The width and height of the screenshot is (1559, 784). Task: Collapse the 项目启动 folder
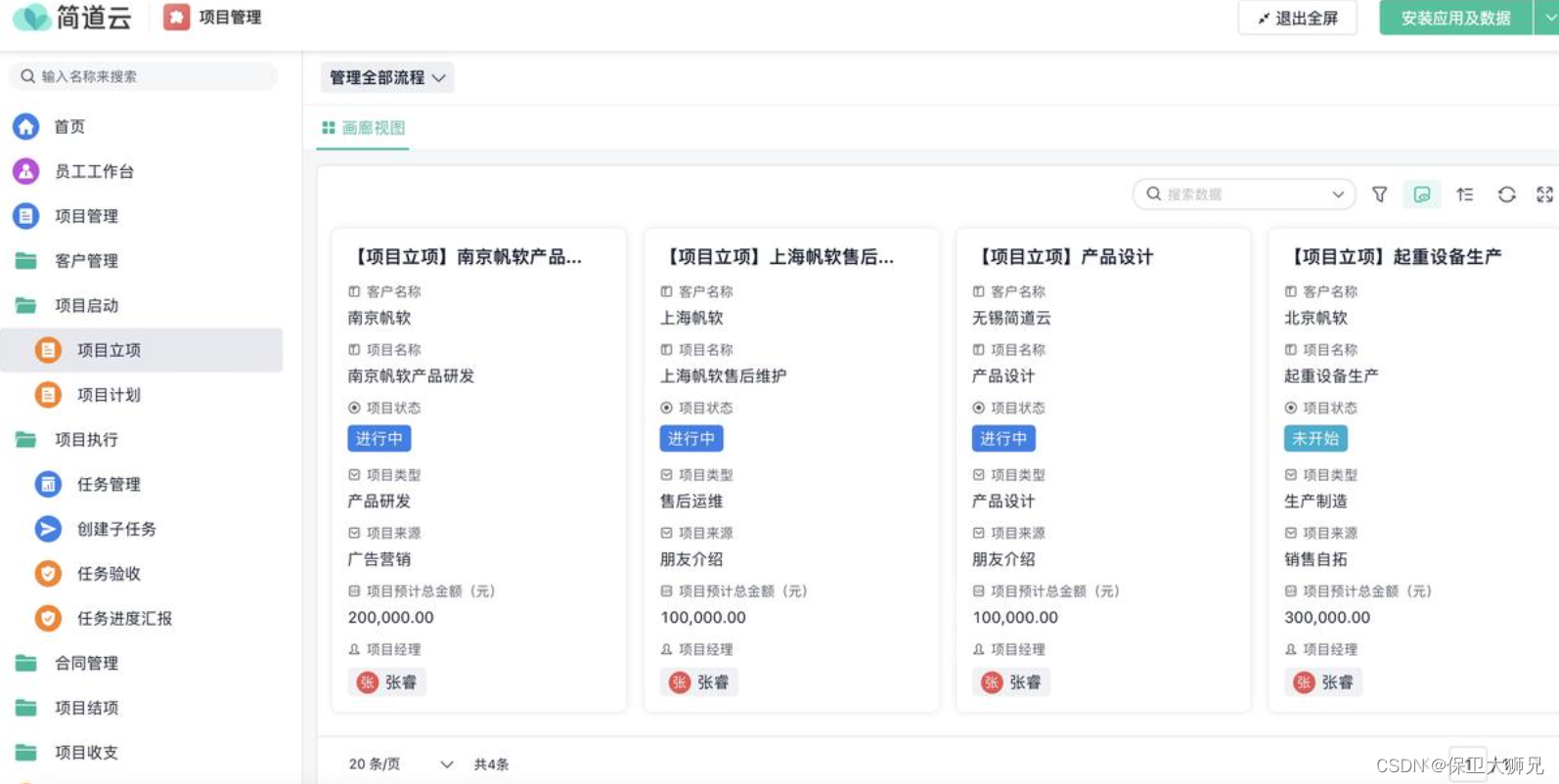86,306
